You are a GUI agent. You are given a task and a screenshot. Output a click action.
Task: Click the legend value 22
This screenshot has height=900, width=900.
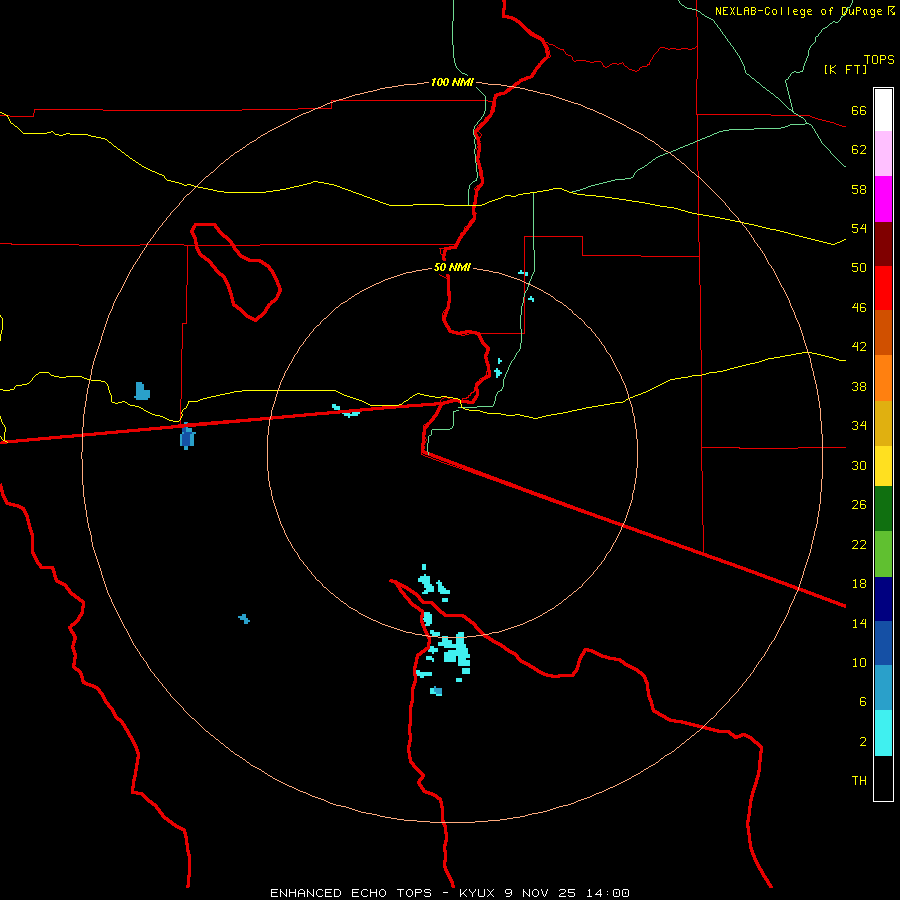859,544
